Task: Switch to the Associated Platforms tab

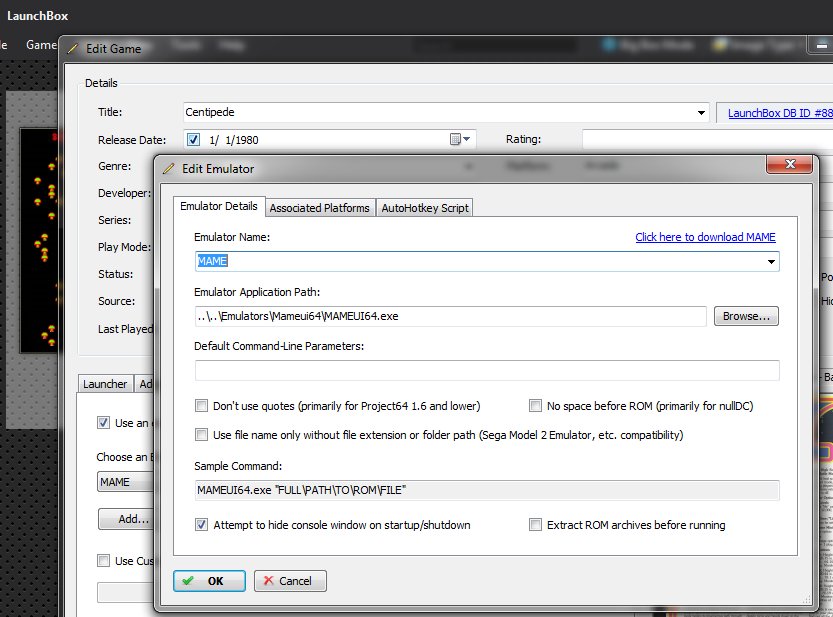Action: pos(319,208)
